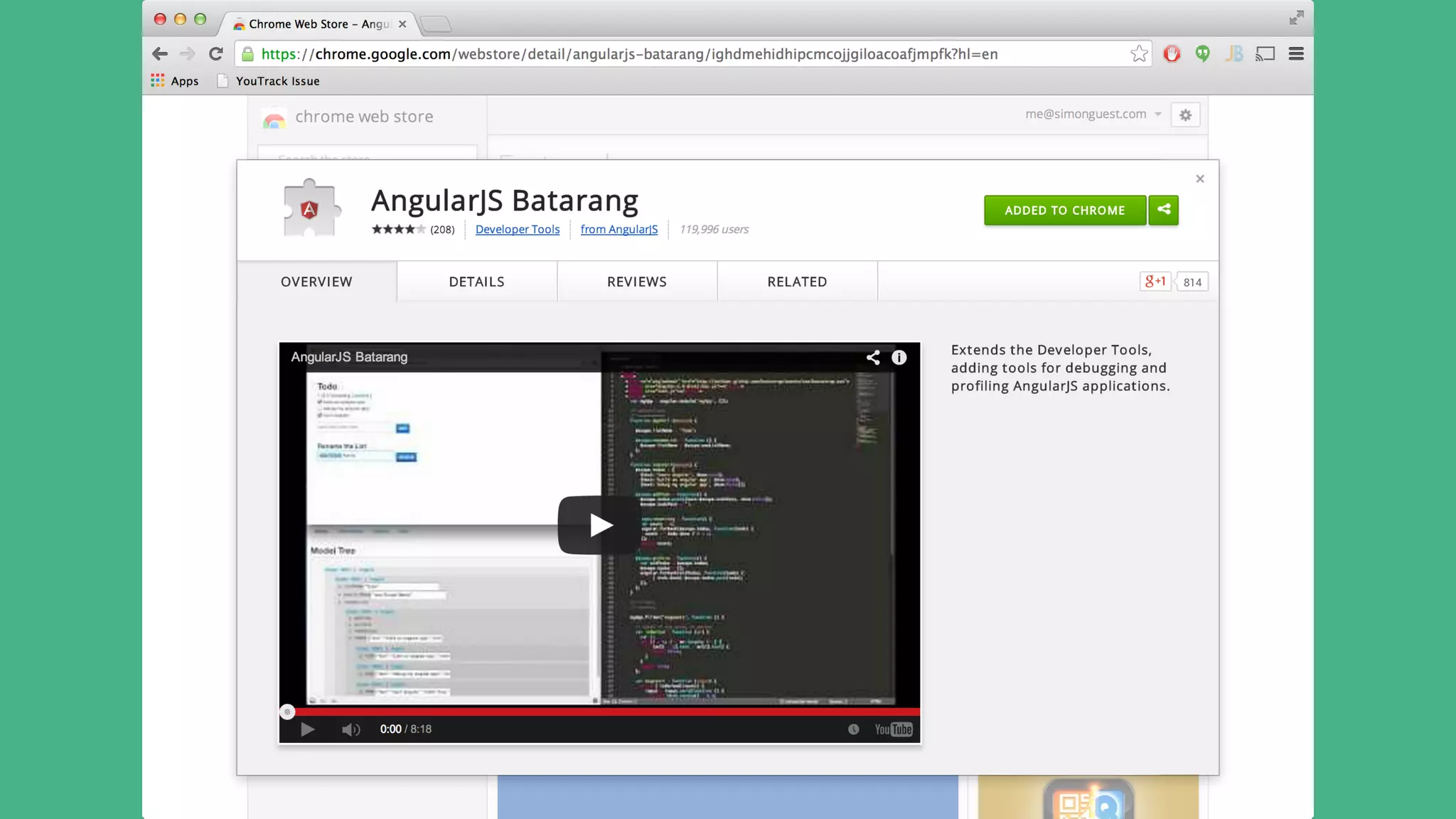
Task: Click the green Hangouts extension icon
Action: (1203, 54)
